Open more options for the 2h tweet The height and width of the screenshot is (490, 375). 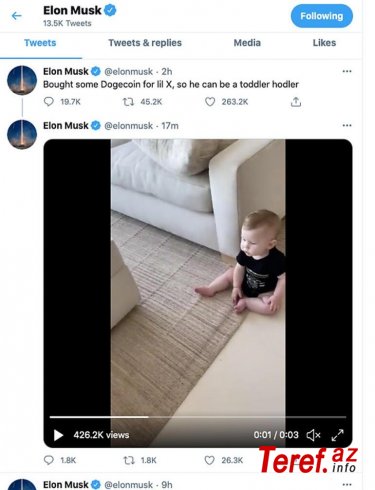pos(347,71)
